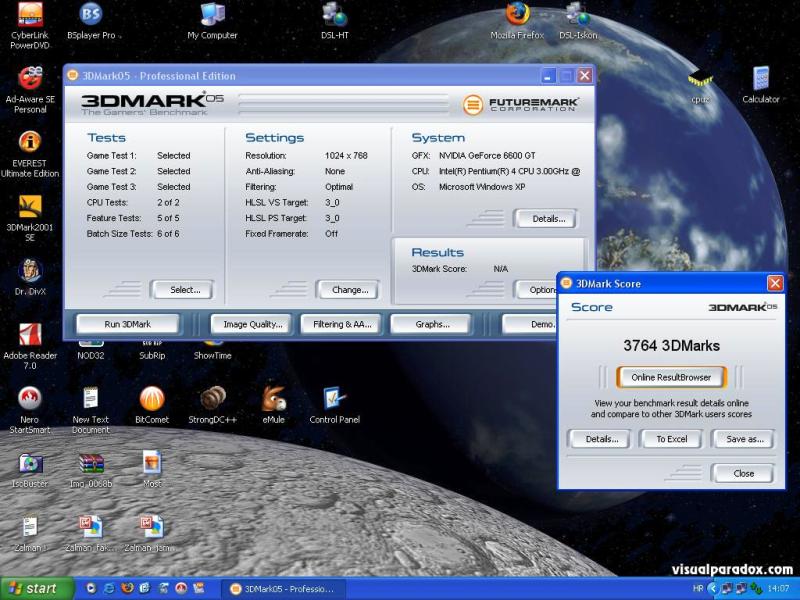Image resolution: width=800 pixels, height=600 pixels.
Task: Open the Control Panel desktop icon
Action: coord(334,399)
